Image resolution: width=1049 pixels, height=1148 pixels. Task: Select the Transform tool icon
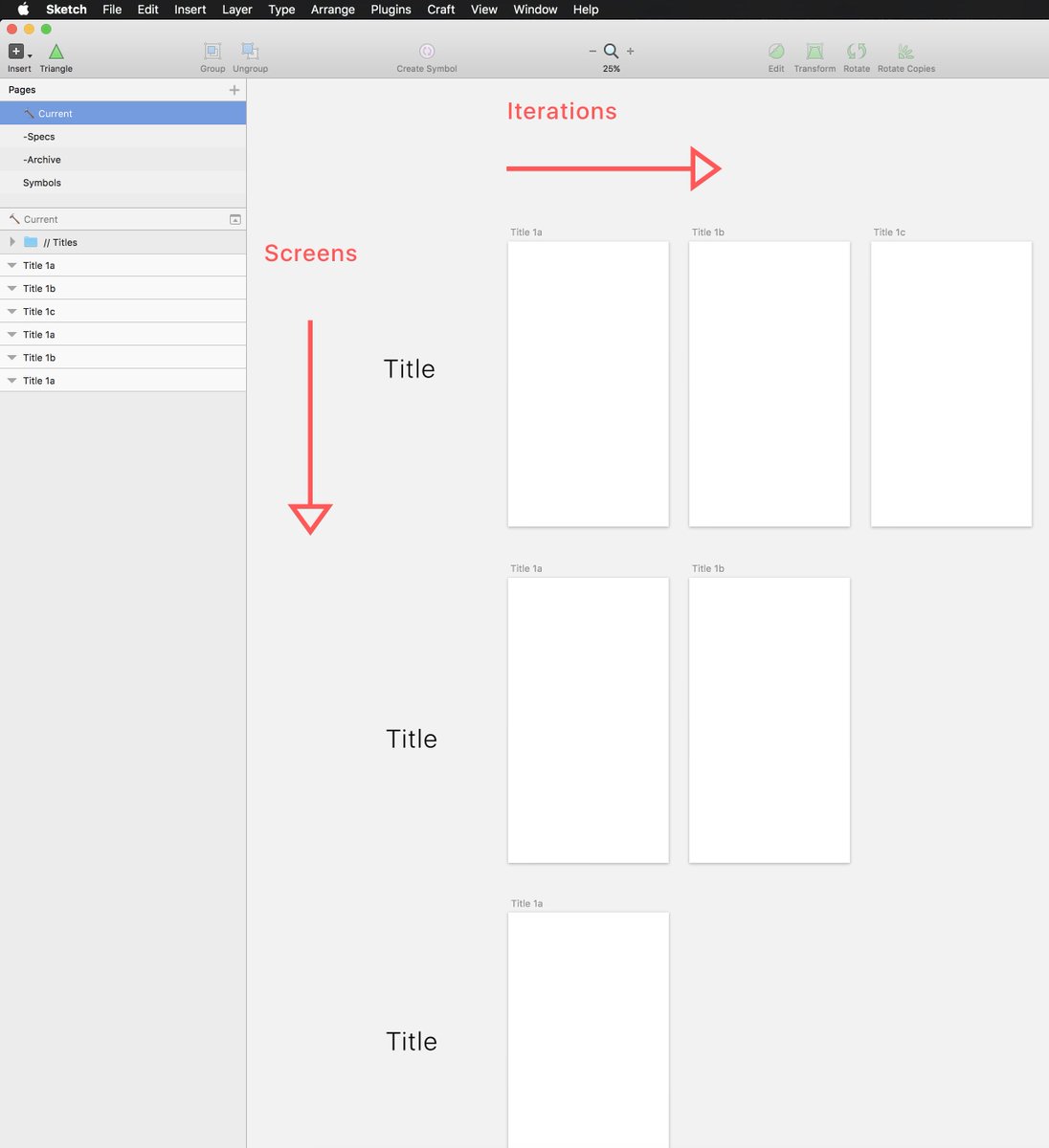point(815,52)
